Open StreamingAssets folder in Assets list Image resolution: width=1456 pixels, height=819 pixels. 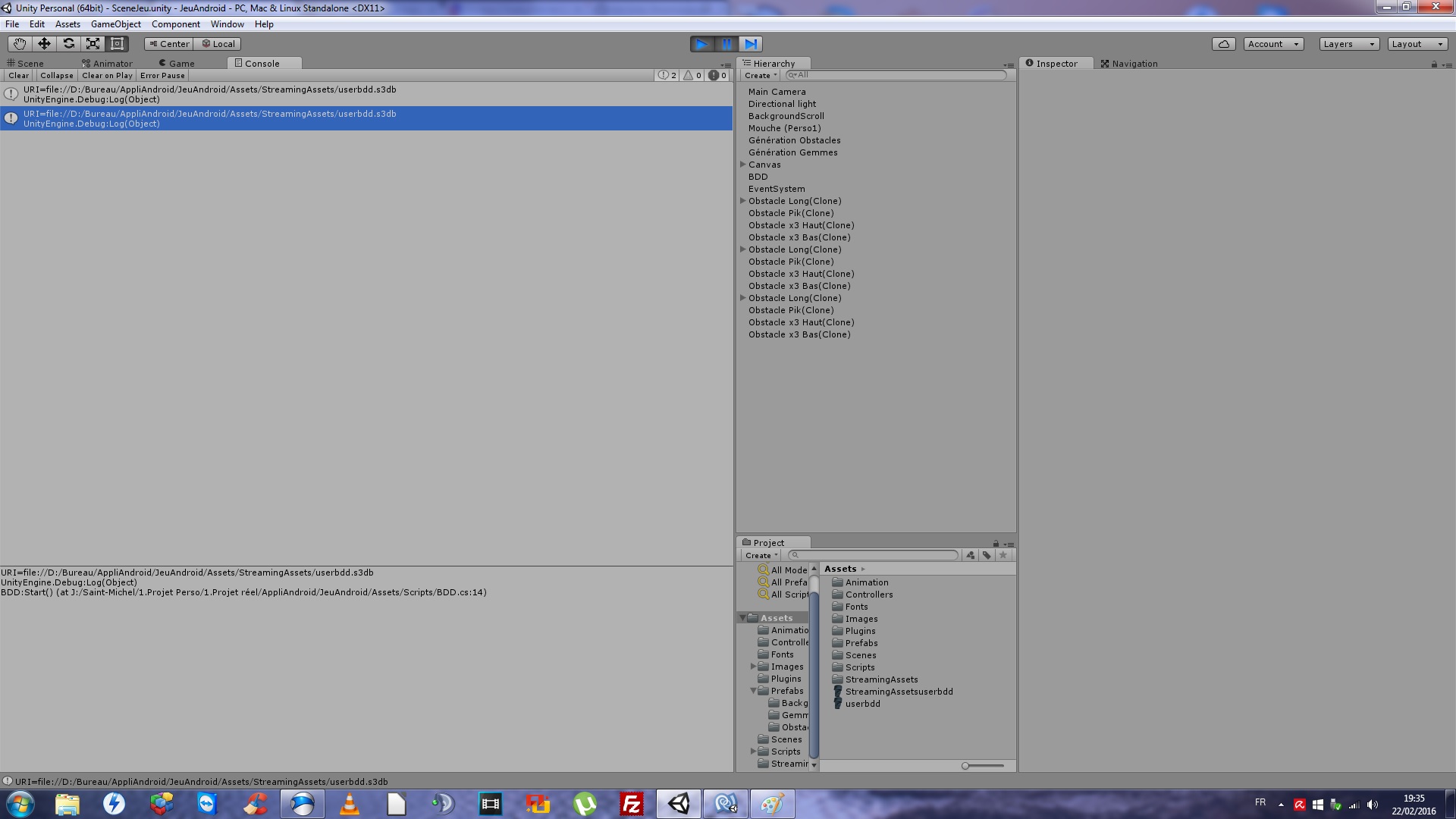tap(875, 679)
